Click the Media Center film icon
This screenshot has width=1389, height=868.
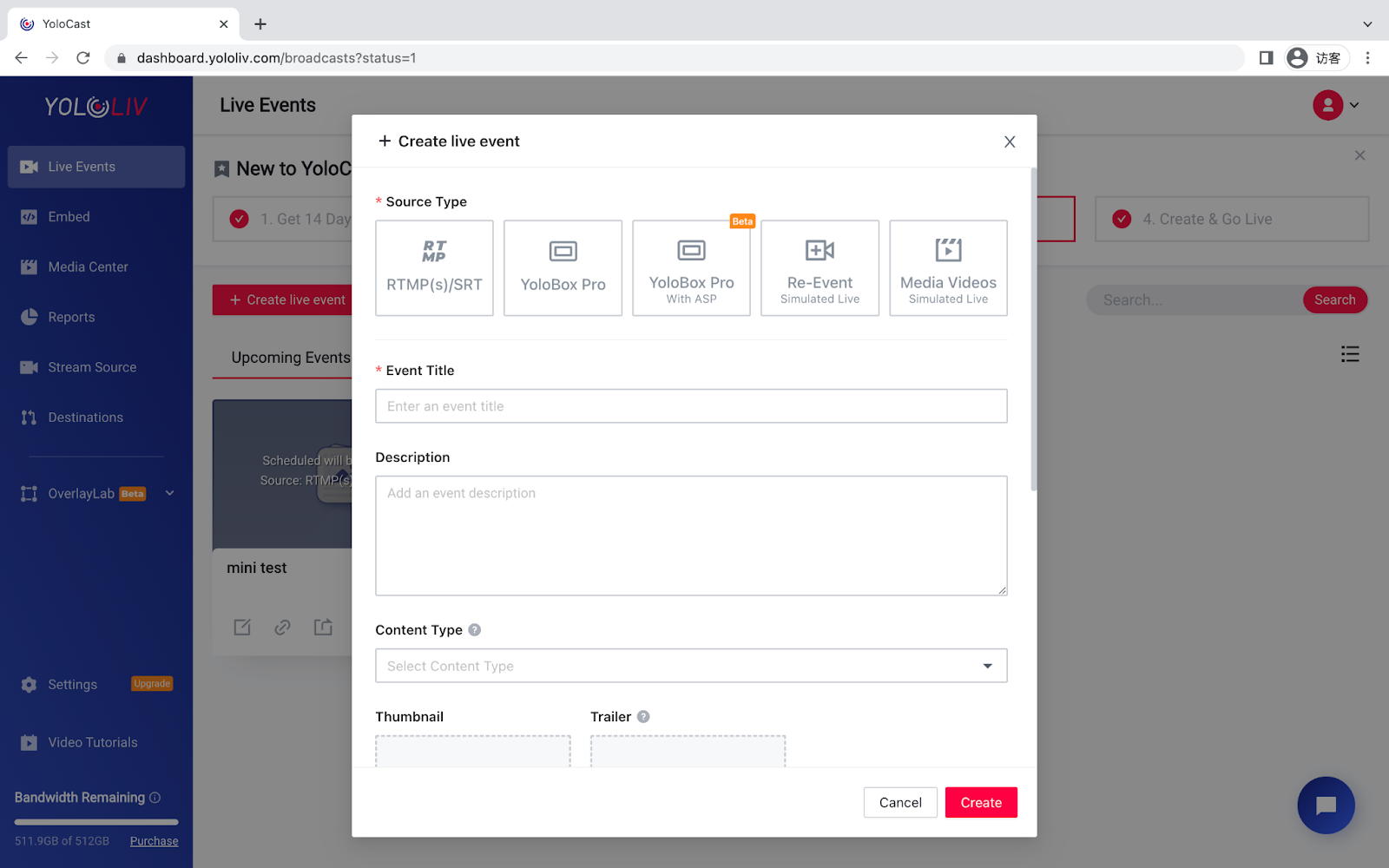point(30,267)
